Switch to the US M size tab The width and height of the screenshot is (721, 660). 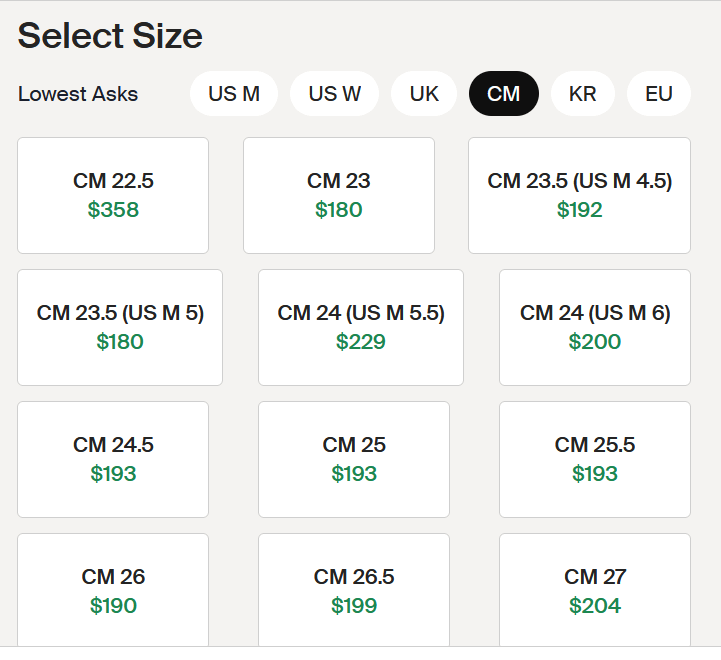coord(234,94)
